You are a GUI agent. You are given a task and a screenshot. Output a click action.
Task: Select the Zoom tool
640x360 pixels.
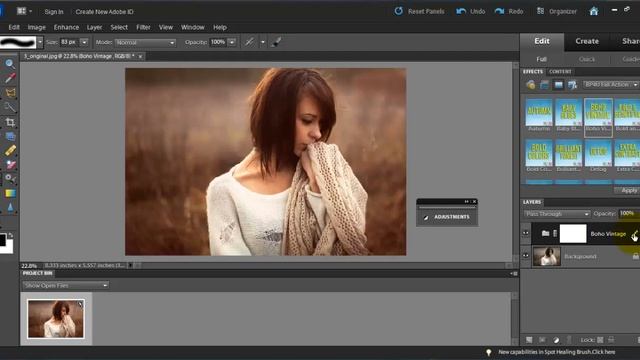10,64
